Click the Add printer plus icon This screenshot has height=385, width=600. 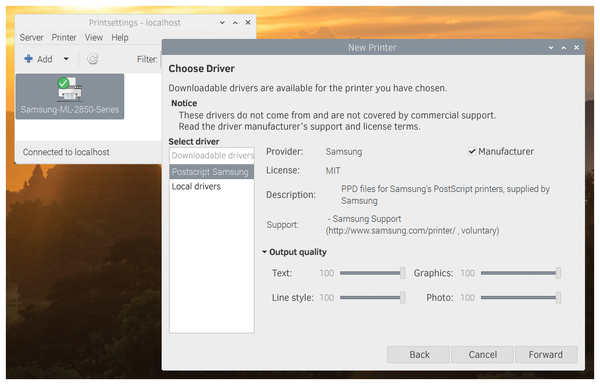[x=28, y=59]
